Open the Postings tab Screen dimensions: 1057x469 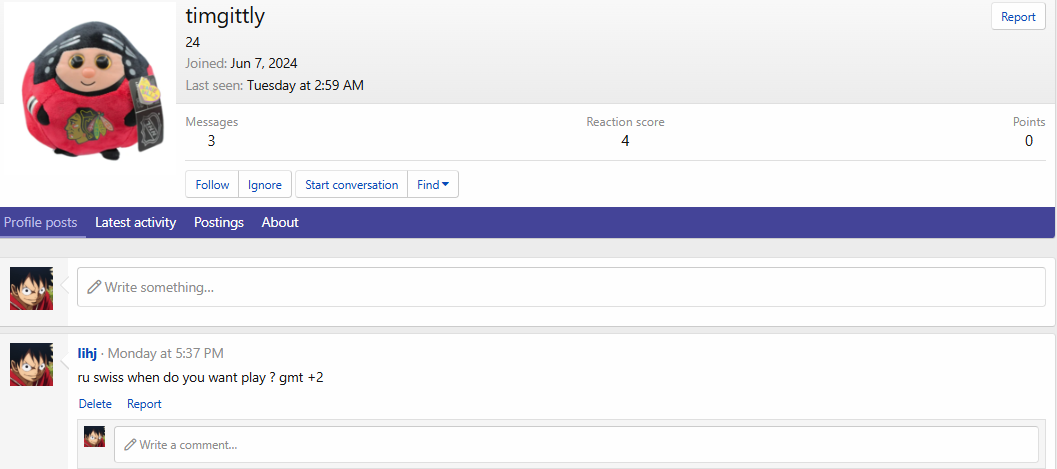pos(219,223)
